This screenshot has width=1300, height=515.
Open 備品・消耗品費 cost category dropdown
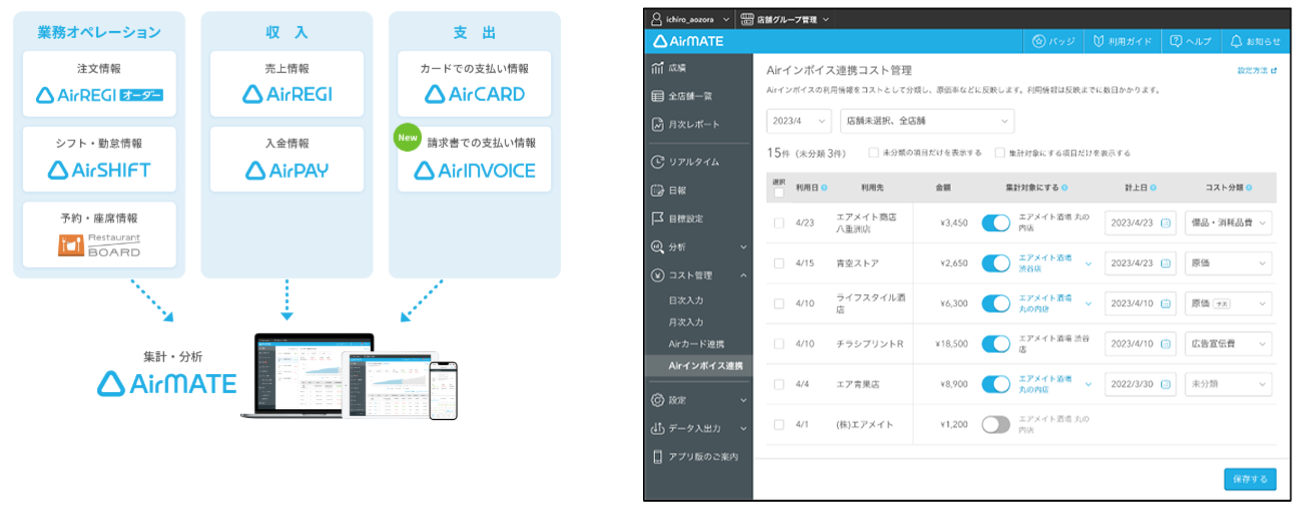pos(1228,223)
